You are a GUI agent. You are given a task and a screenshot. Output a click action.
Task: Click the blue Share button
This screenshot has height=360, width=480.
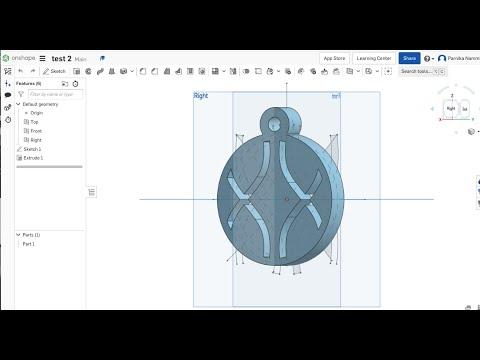pos(409,58)
